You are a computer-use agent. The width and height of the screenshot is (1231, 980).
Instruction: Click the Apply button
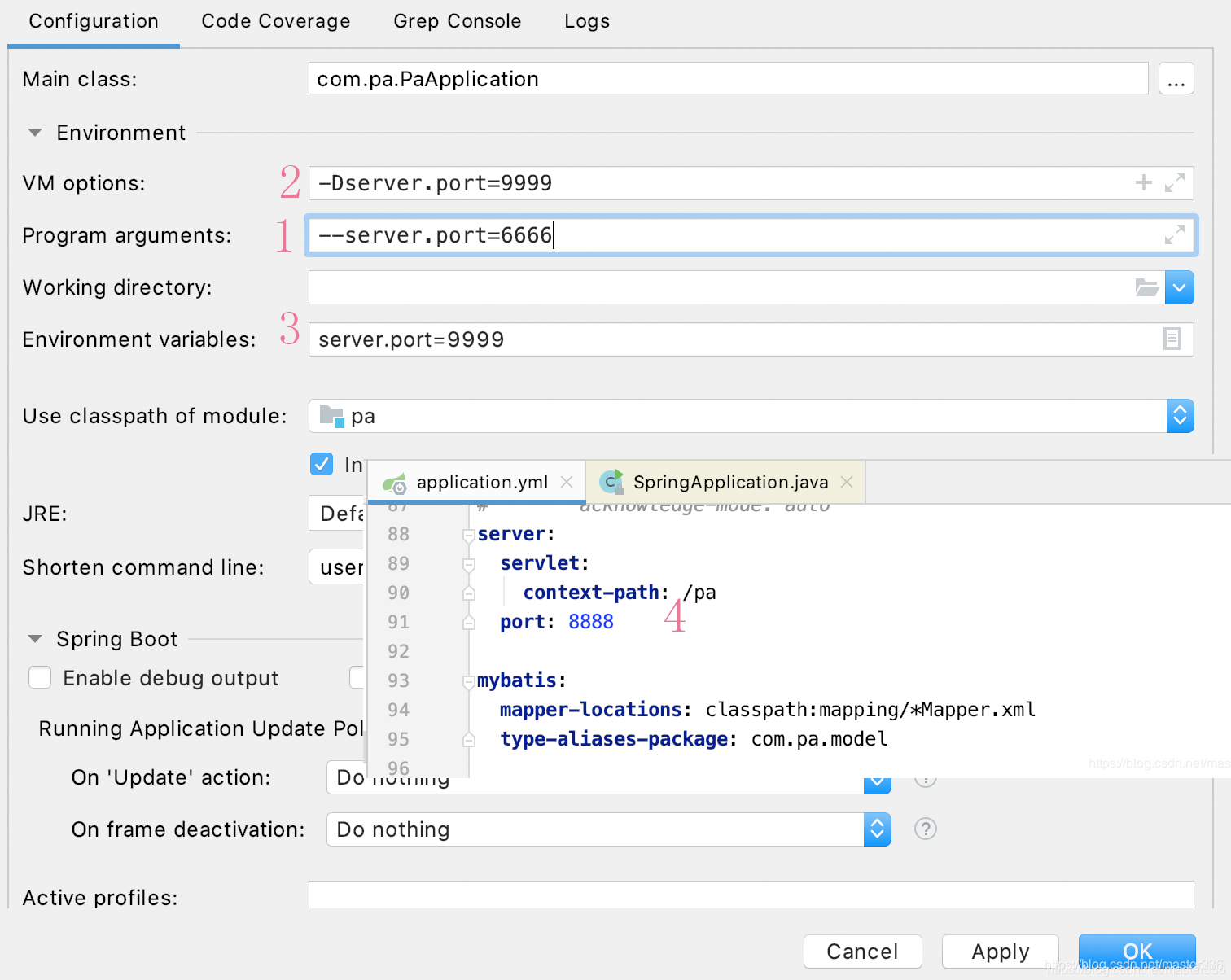coord(1001,952)
